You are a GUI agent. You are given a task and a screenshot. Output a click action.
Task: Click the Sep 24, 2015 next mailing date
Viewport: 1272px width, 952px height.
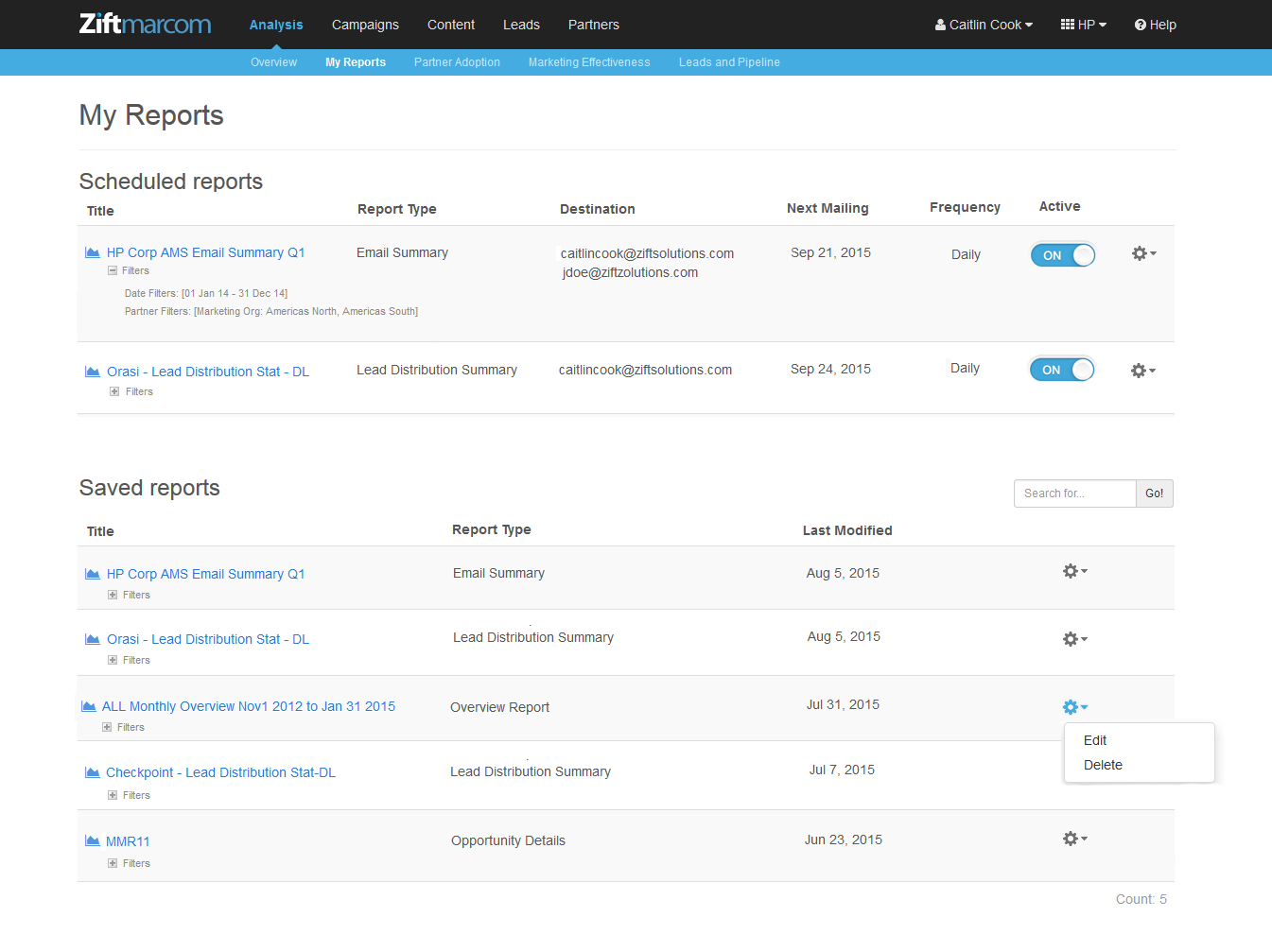[830, 369]
